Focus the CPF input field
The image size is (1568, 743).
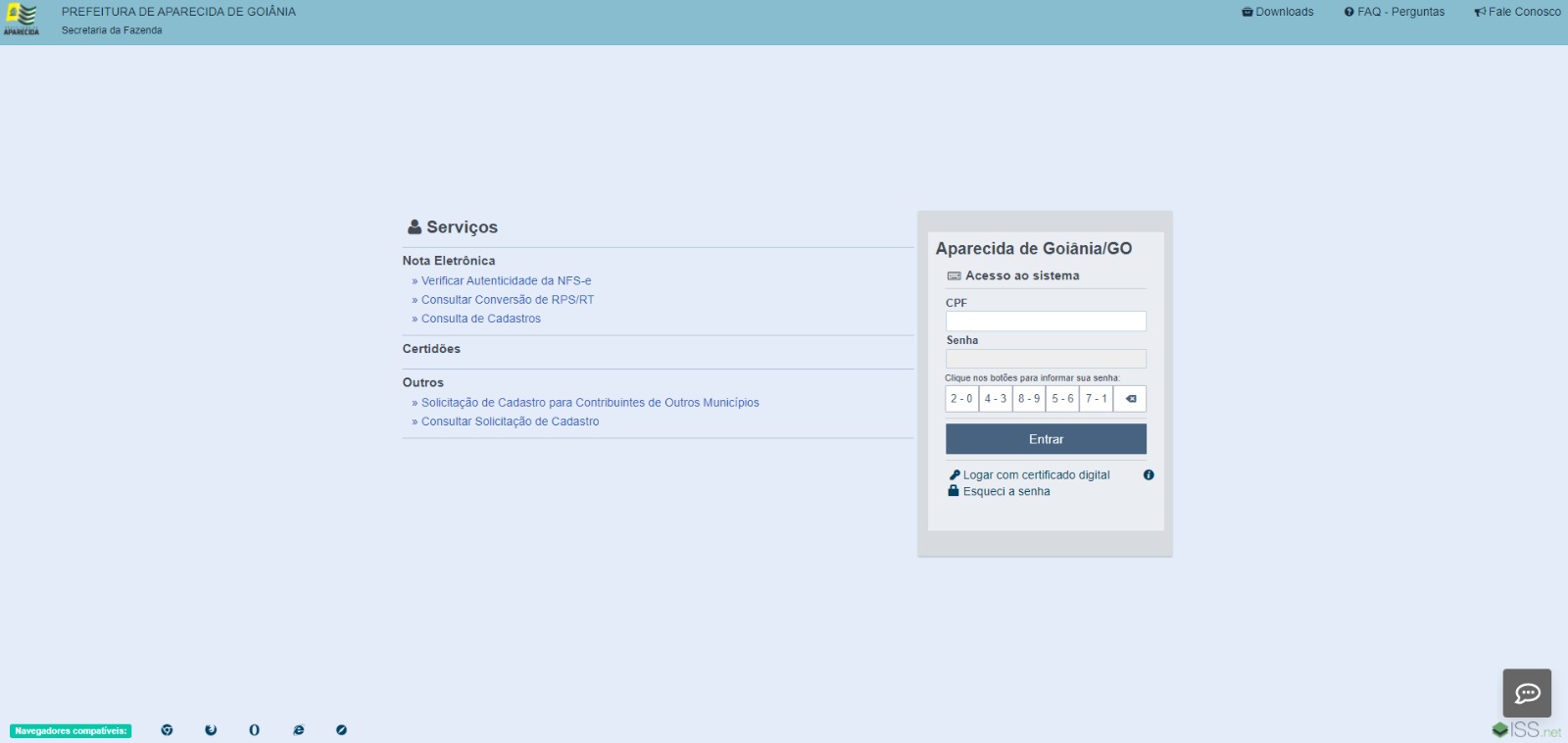pos(1046,322)
